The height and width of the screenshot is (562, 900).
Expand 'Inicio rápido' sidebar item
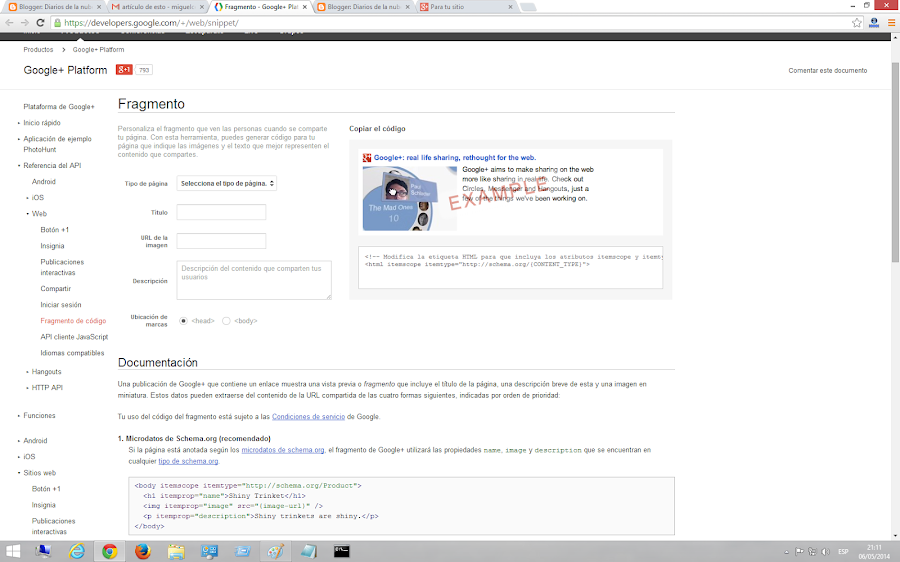coord(42,123)
